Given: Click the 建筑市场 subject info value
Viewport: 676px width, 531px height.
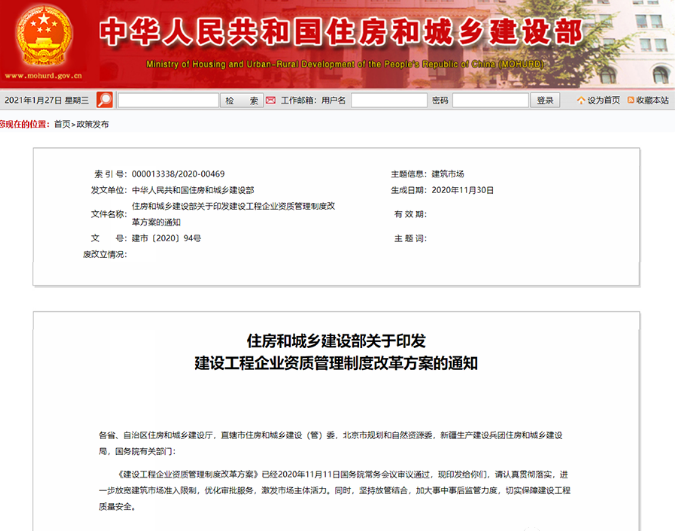Looking at the screenshot, I should pos(447,174).
